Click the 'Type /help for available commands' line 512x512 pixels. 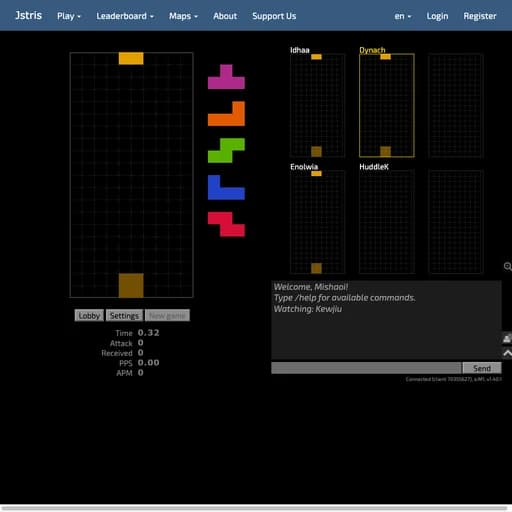coord(345,298)
